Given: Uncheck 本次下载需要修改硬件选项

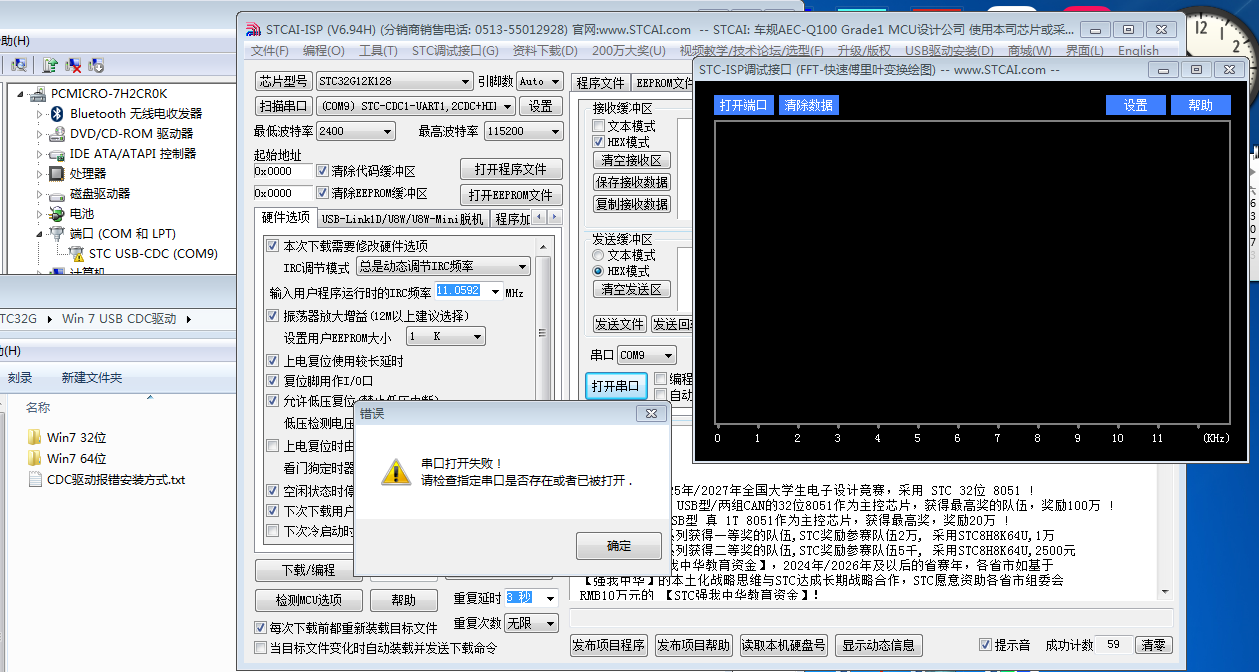Looking at the screenshot, I should (x=273, y=246).
